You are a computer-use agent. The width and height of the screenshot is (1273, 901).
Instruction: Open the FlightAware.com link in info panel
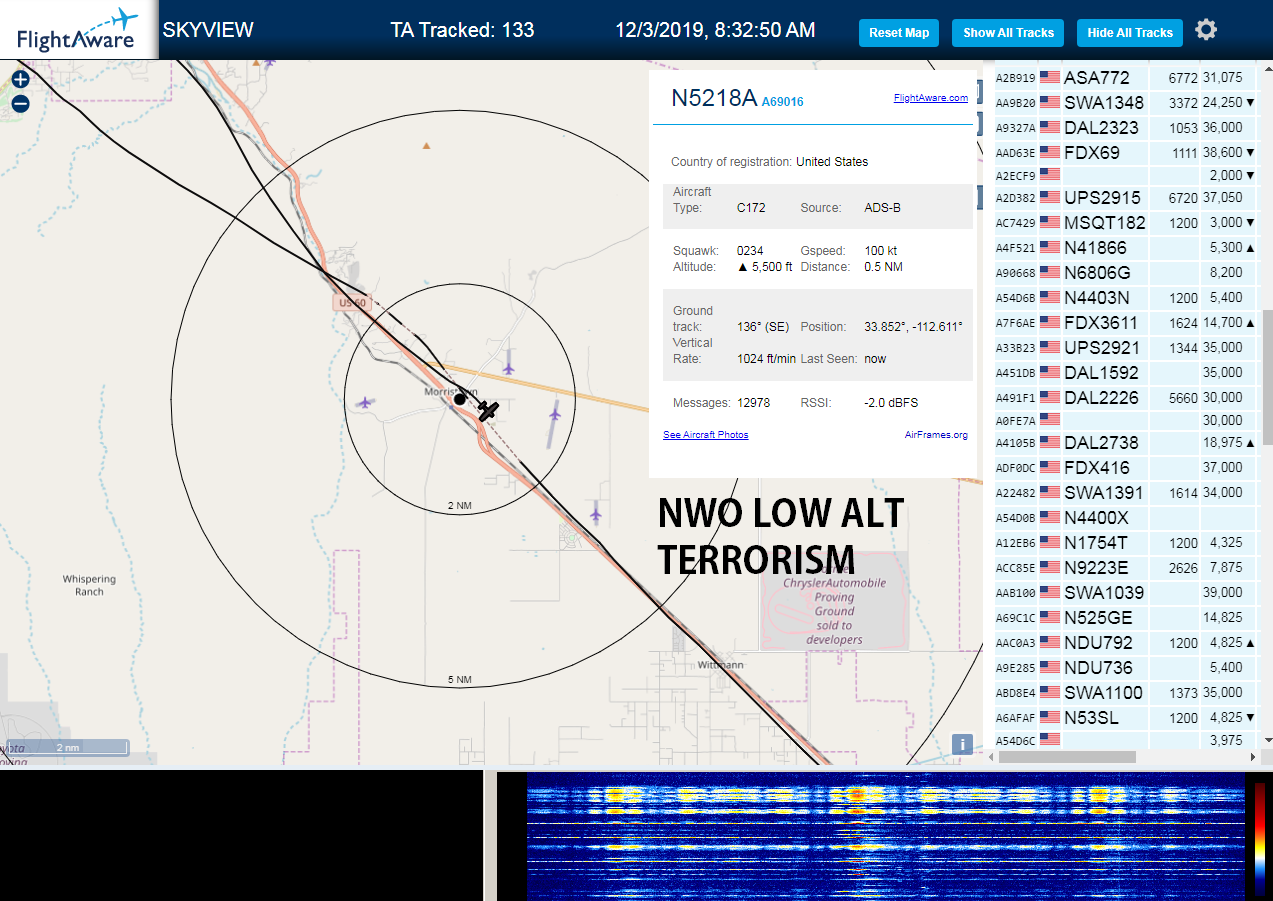coord(931,98)
